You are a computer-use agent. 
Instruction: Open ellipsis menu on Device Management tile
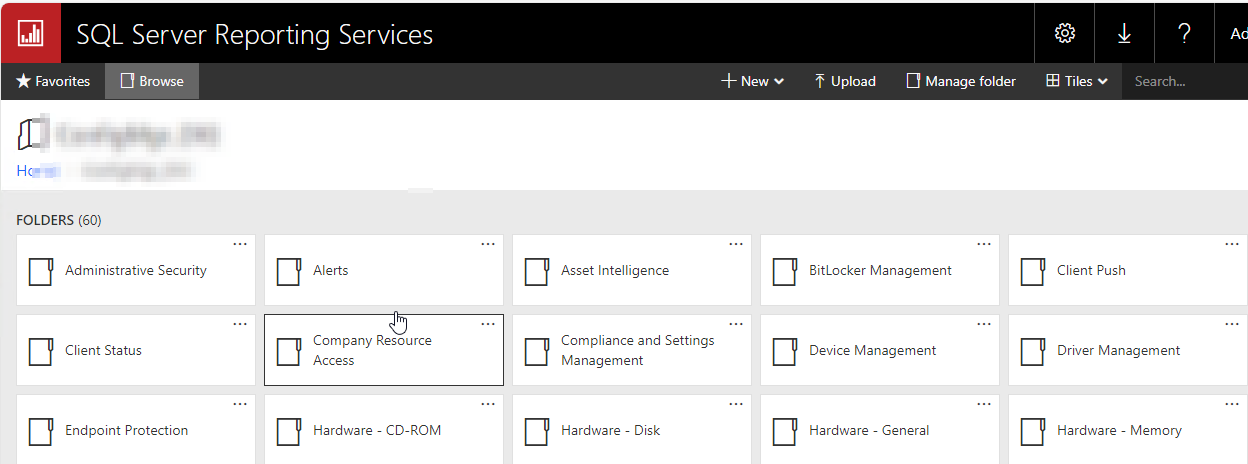(984, 324)
